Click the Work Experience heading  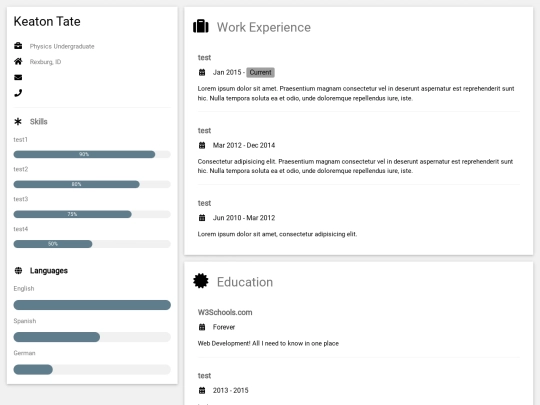pos(264,27)
